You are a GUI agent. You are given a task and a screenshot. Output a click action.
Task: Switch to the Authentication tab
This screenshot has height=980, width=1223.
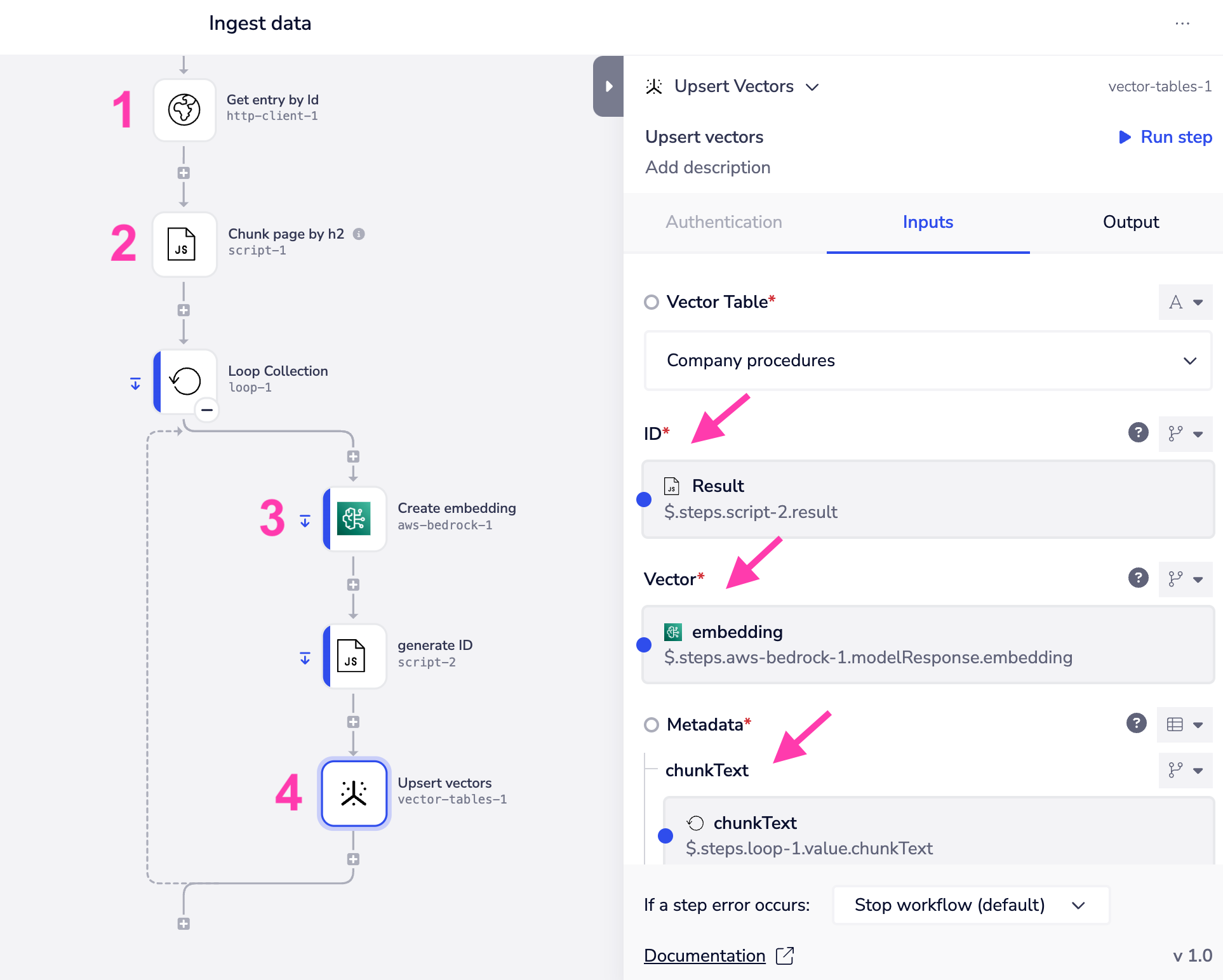pos(723,222)
